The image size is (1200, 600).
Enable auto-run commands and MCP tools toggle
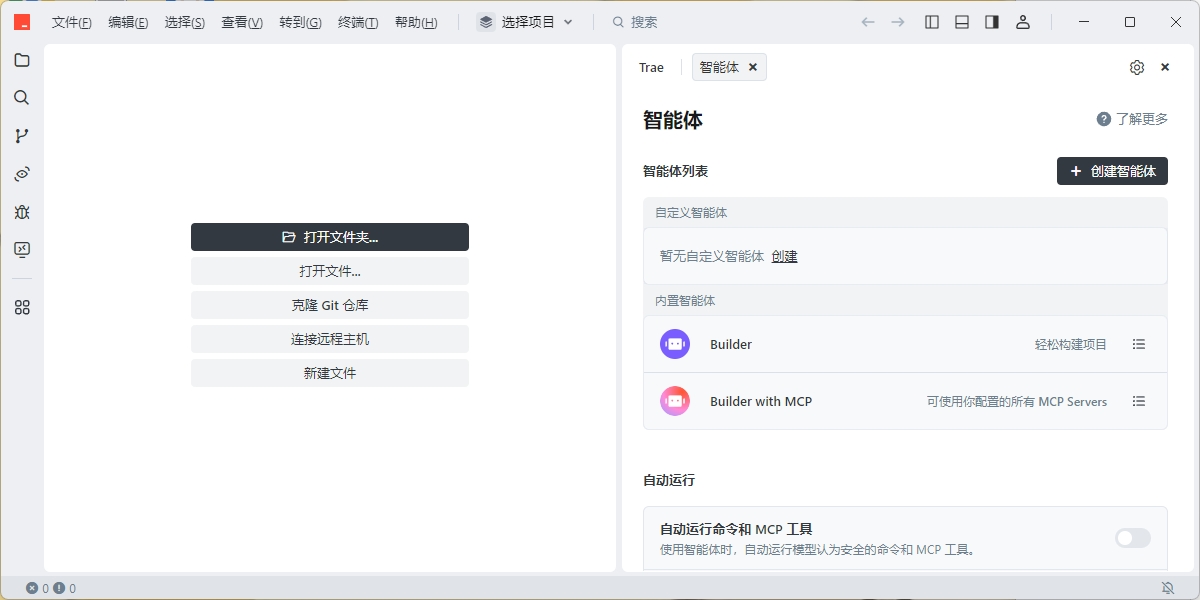point(1133,538)
